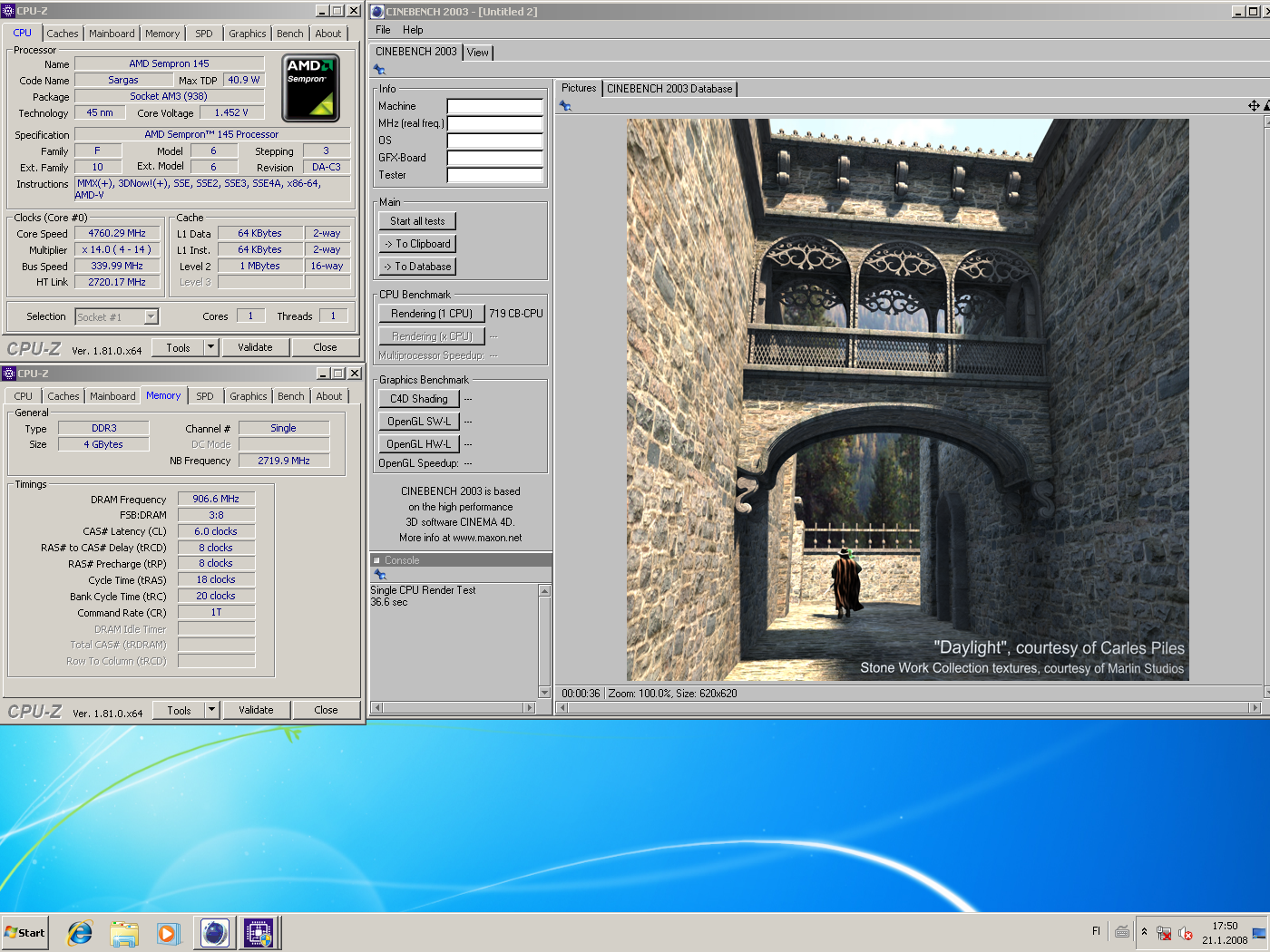Screen dimensions: 1270x952
Task: Click the pin icon below the CINEBENCH 2003 tab
Action: [x=379, y=70]
